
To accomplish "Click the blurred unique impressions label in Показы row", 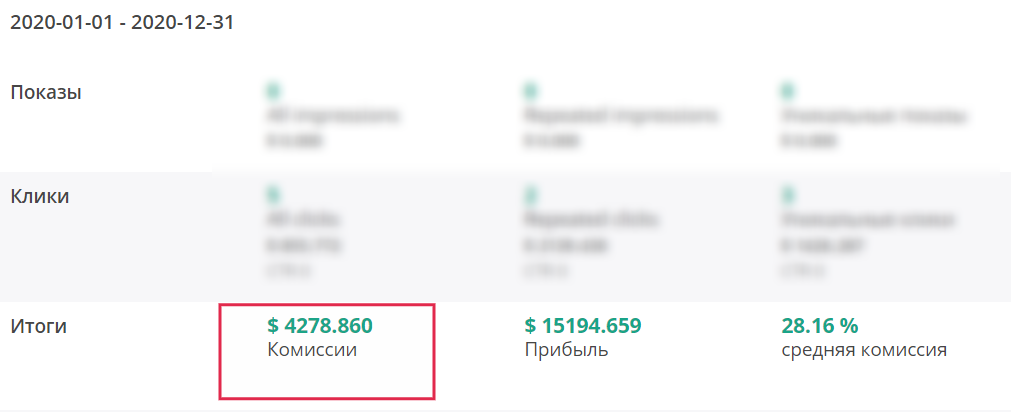I will click(x=874, y=117).
